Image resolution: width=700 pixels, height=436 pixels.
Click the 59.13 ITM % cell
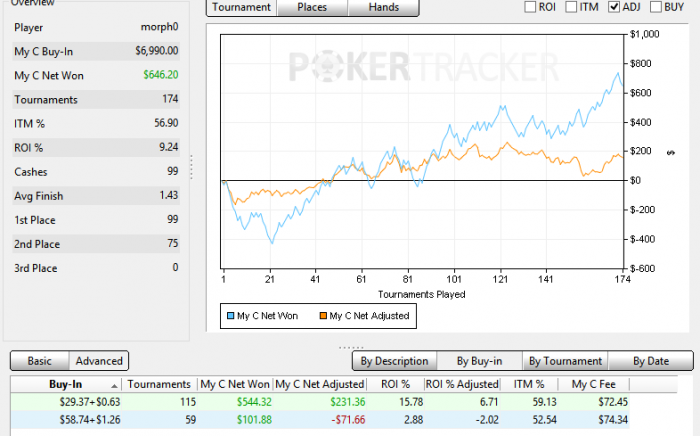545,402
